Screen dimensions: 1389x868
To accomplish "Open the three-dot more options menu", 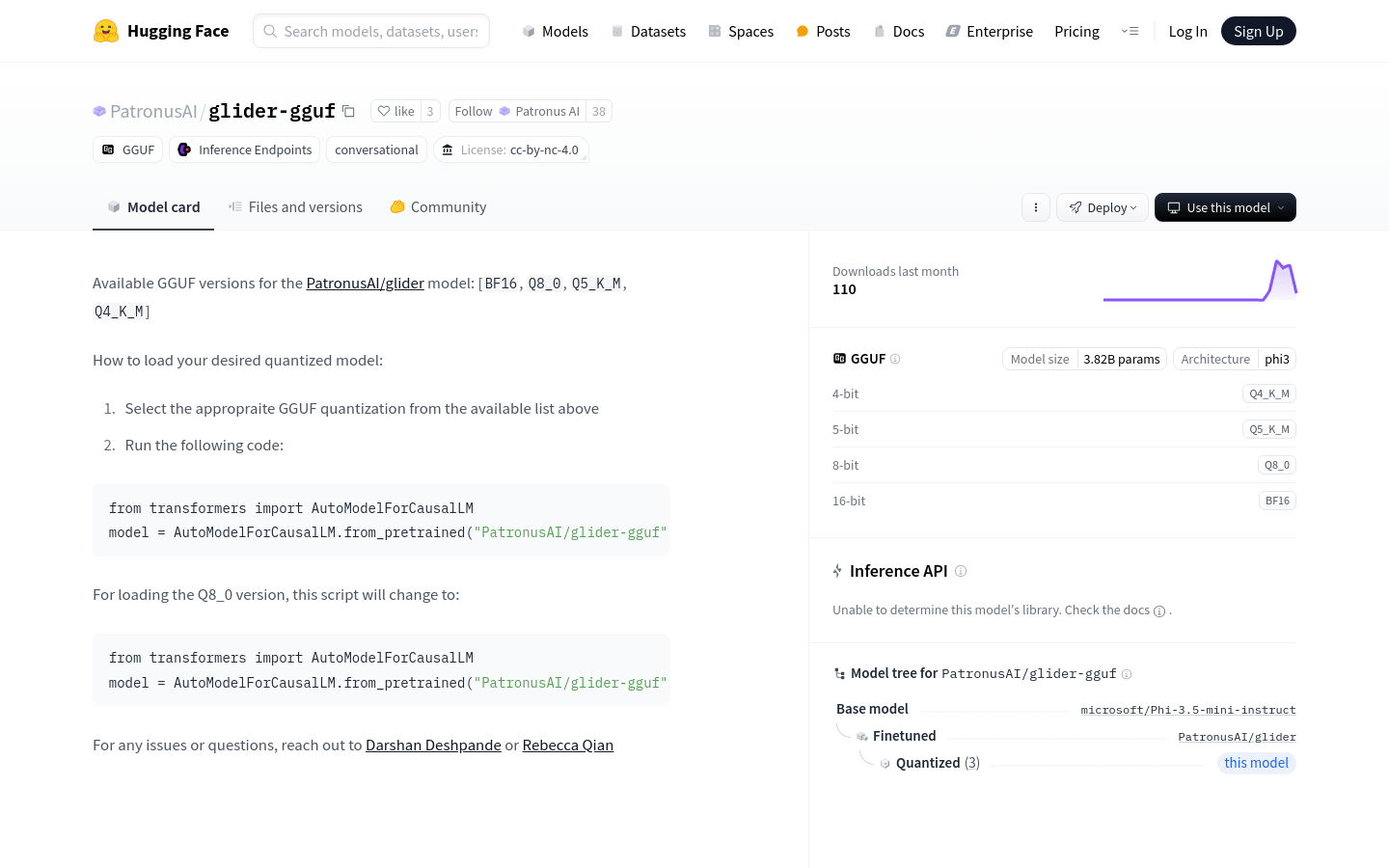I will click(x=1036, y=207).
